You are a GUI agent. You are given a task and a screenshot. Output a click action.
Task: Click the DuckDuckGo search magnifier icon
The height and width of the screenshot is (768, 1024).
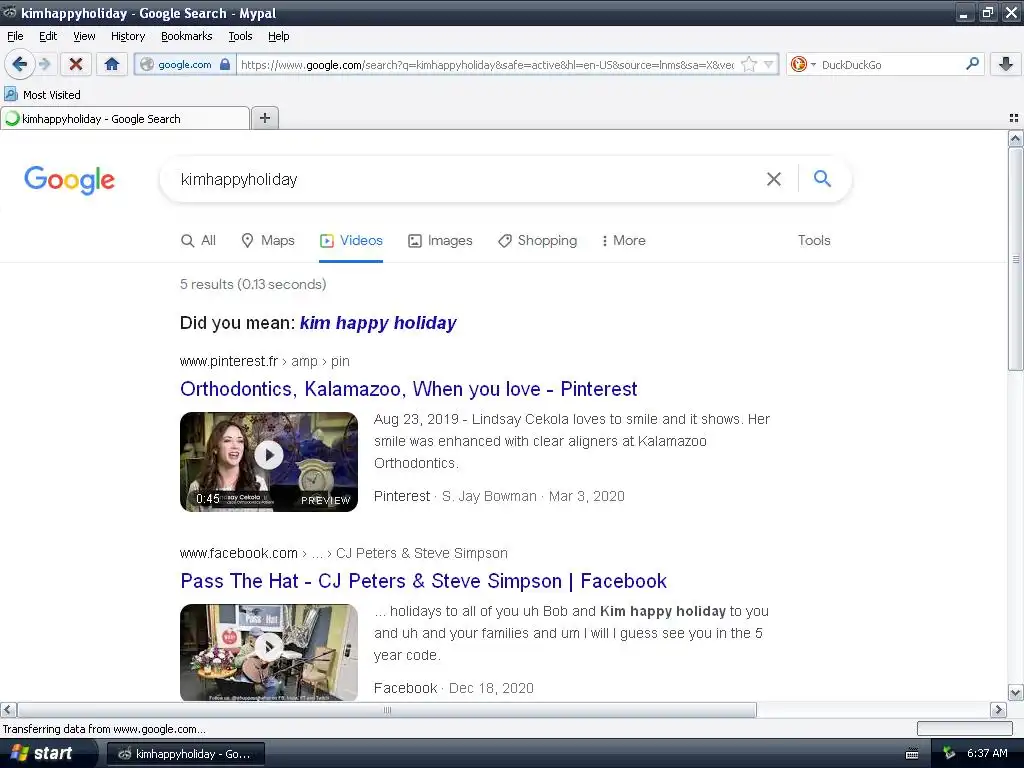point(972,64)
